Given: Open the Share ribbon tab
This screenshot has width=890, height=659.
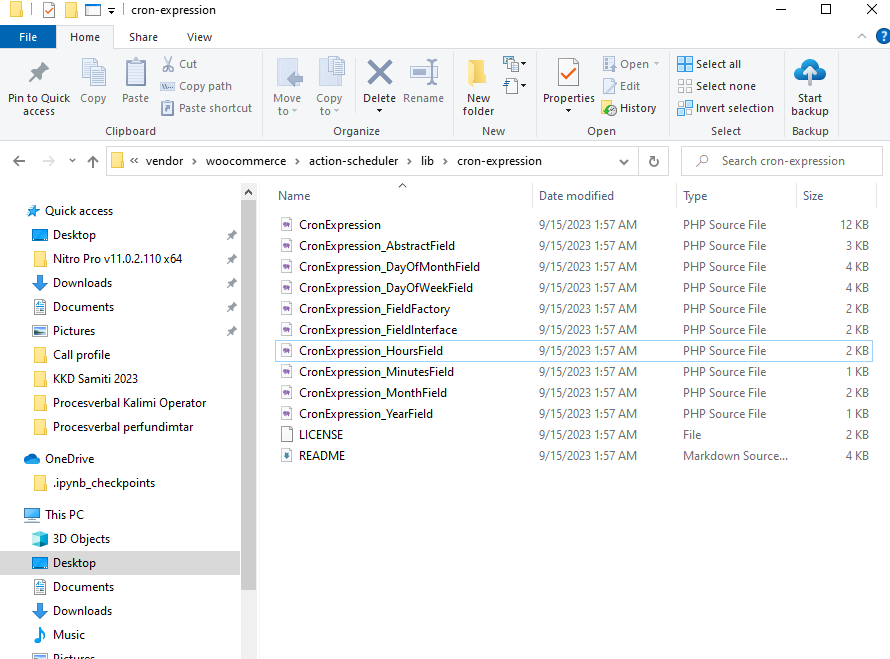Looking at the screenshot, I should click(143, 37).
